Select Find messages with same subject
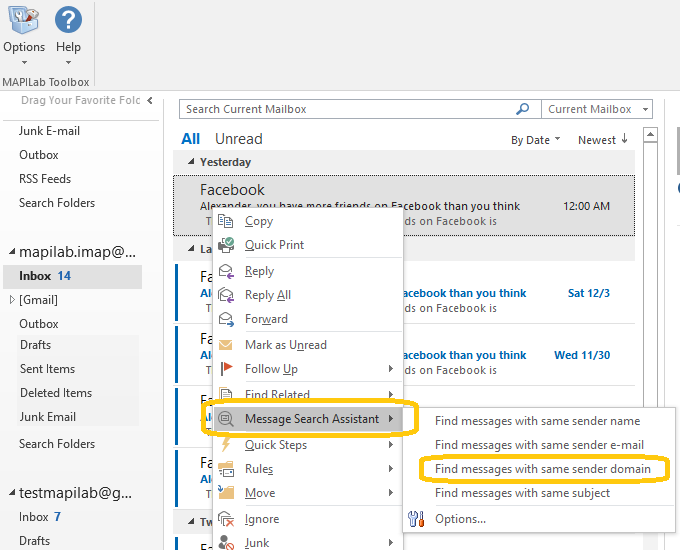This screenshot has width=680, height=550. point(522,493)
